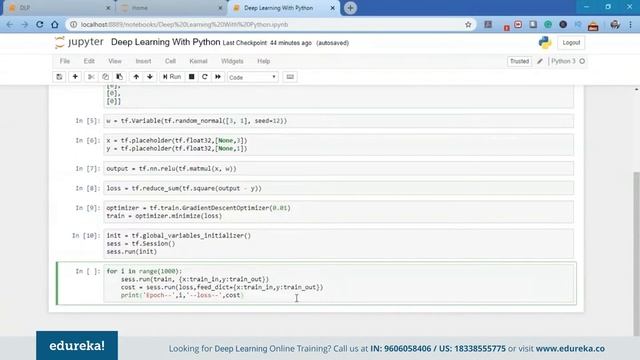The width and height of the screenshot is (640, 360).
Task: Insert a new cell below using plus icon
Action: tap(75, 77)
